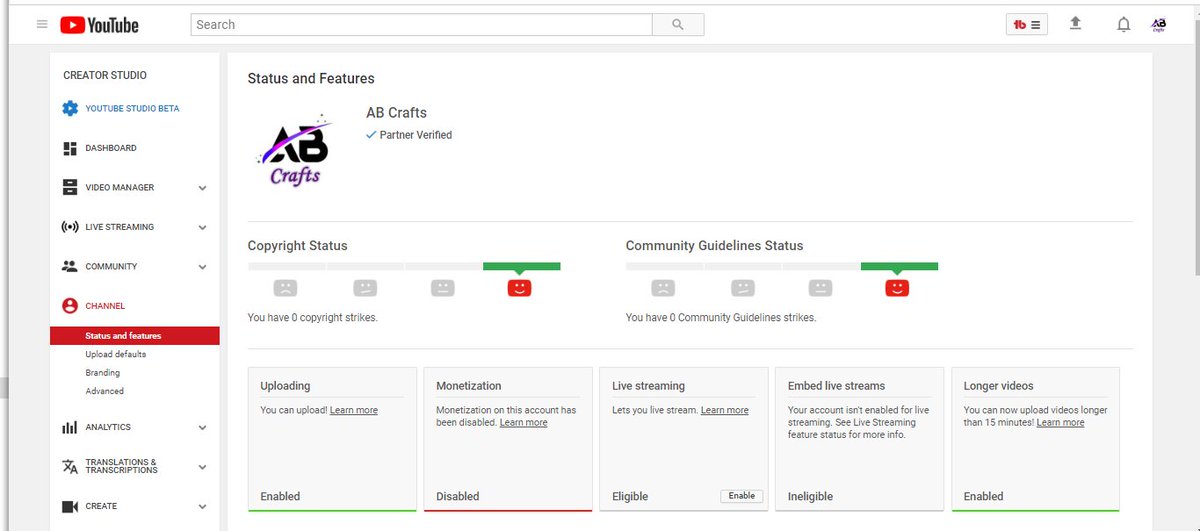
Task: Open Branding settings
Action: pyautogui.click(x=103, y=373)
